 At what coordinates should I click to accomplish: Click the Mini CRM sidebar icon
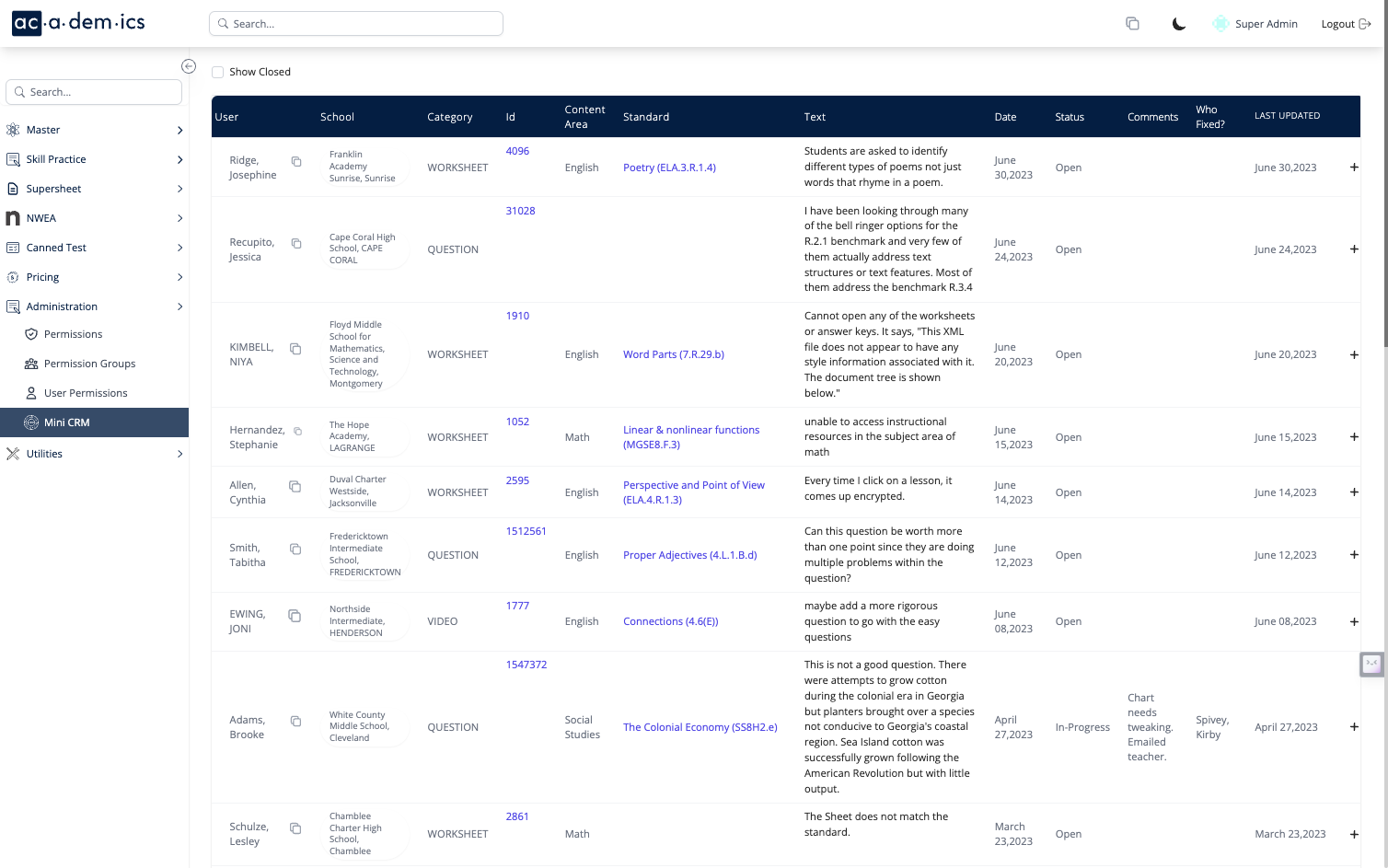point(31,422)
